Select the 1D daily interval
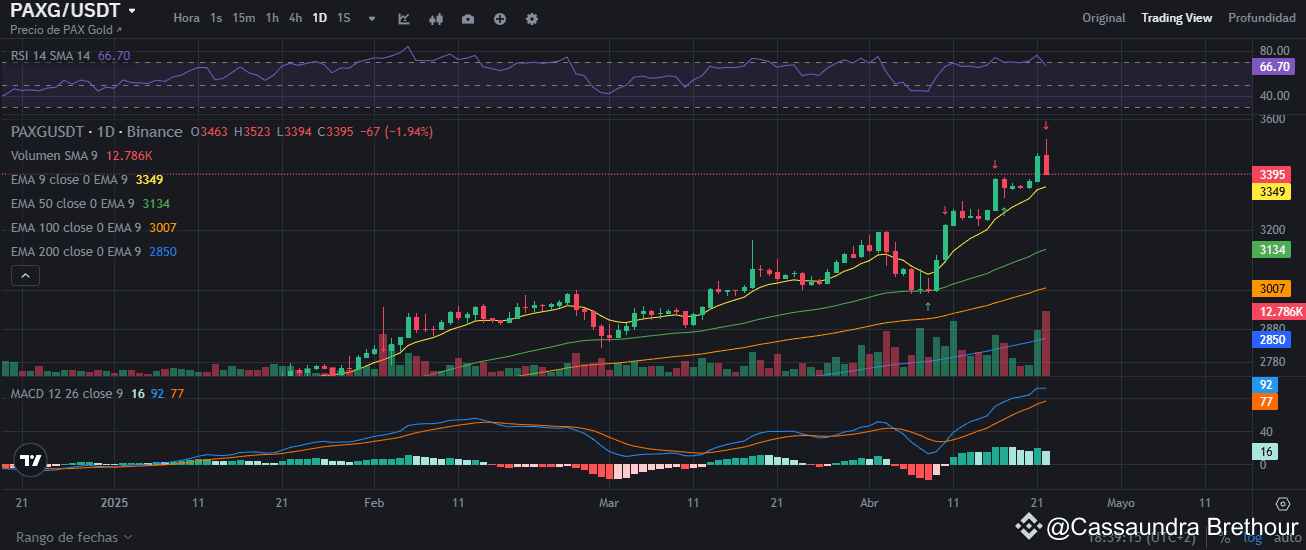 coord(319,18)
